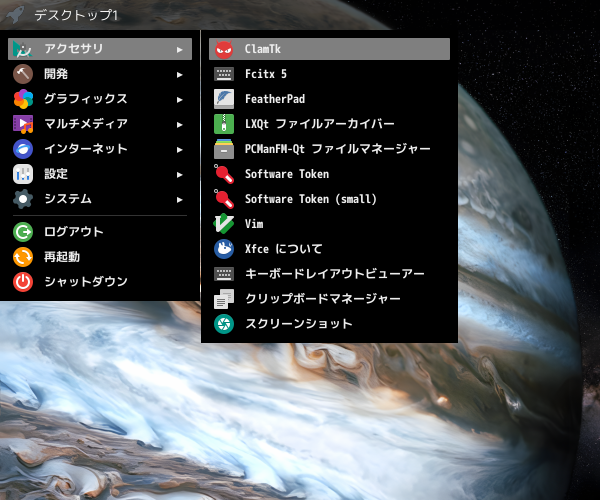Click the Vim green logo icon

pyautogui.click(x=223, y=224)
